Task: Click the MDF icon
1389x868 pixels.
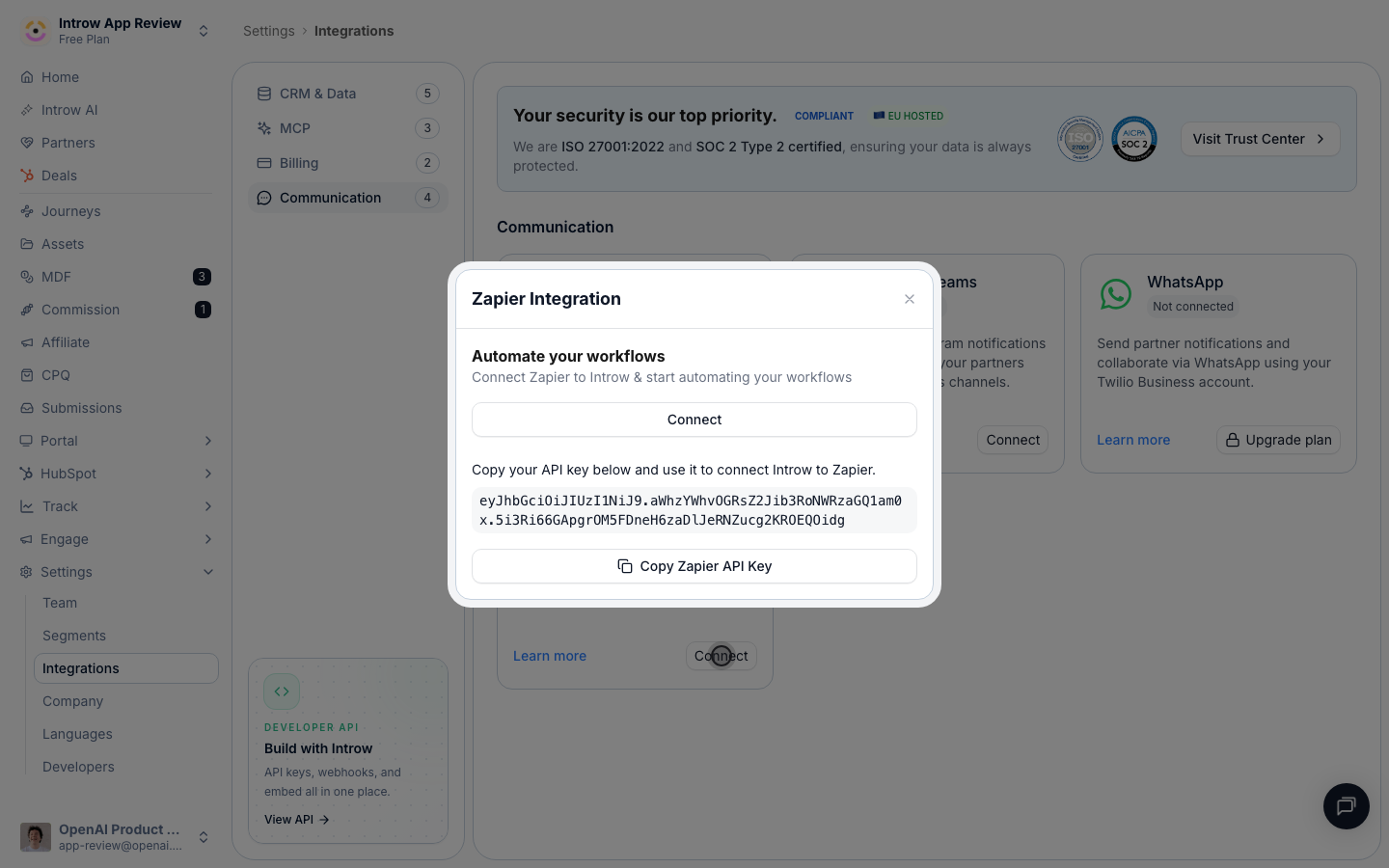Action: tap(27, 277)
